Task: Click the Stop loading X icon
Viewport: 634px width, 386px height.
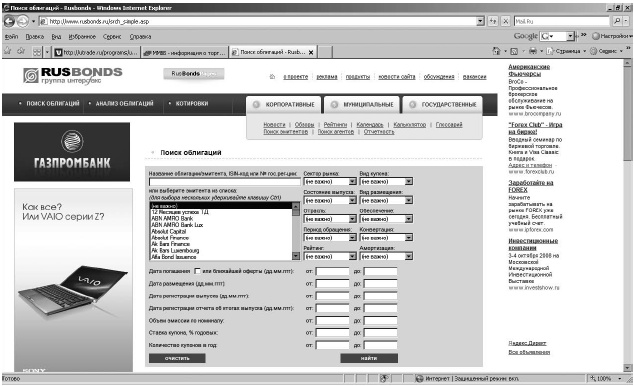Action: click(x=505, y=21)
